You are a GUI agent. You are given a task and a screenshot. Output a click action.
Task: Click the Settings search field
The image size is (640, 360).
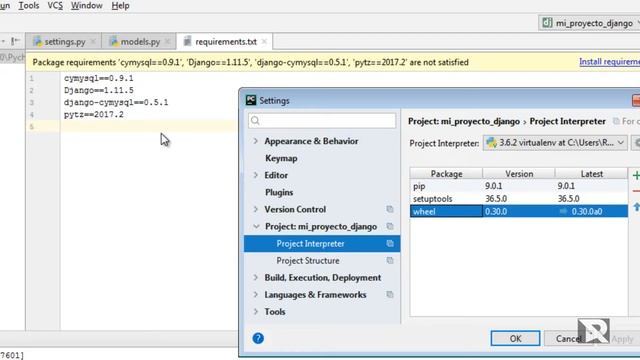322,120
